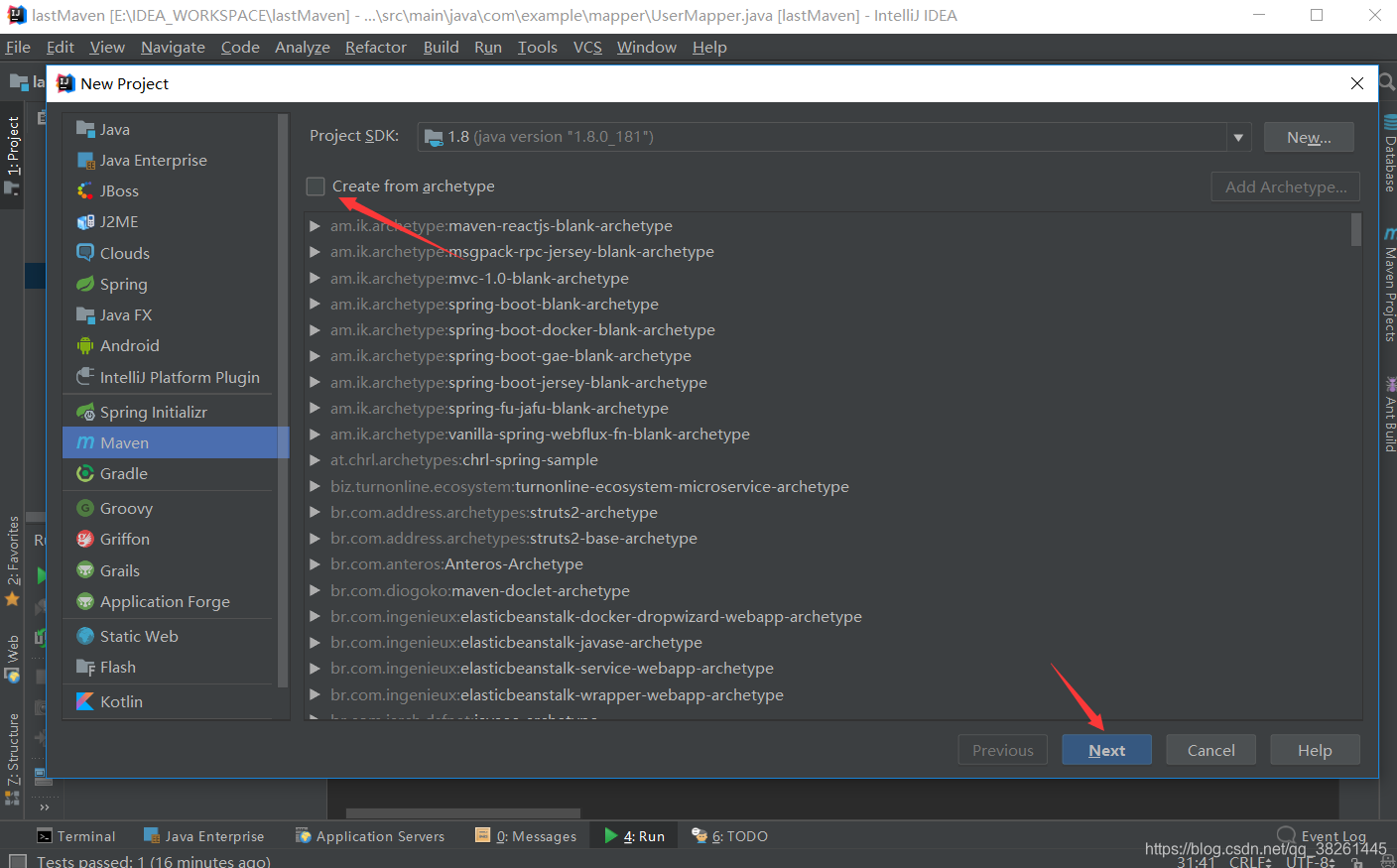1397x868 pixels.
Task: Open the 2: Favorites side tab
Action: tap(13, 559)
